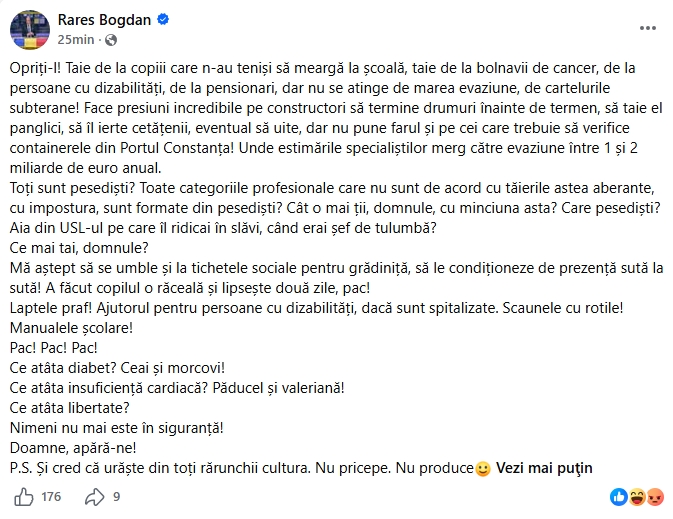Click the Doamne, apără-ne! line
The image size is (673, 519).
point(73,448)
